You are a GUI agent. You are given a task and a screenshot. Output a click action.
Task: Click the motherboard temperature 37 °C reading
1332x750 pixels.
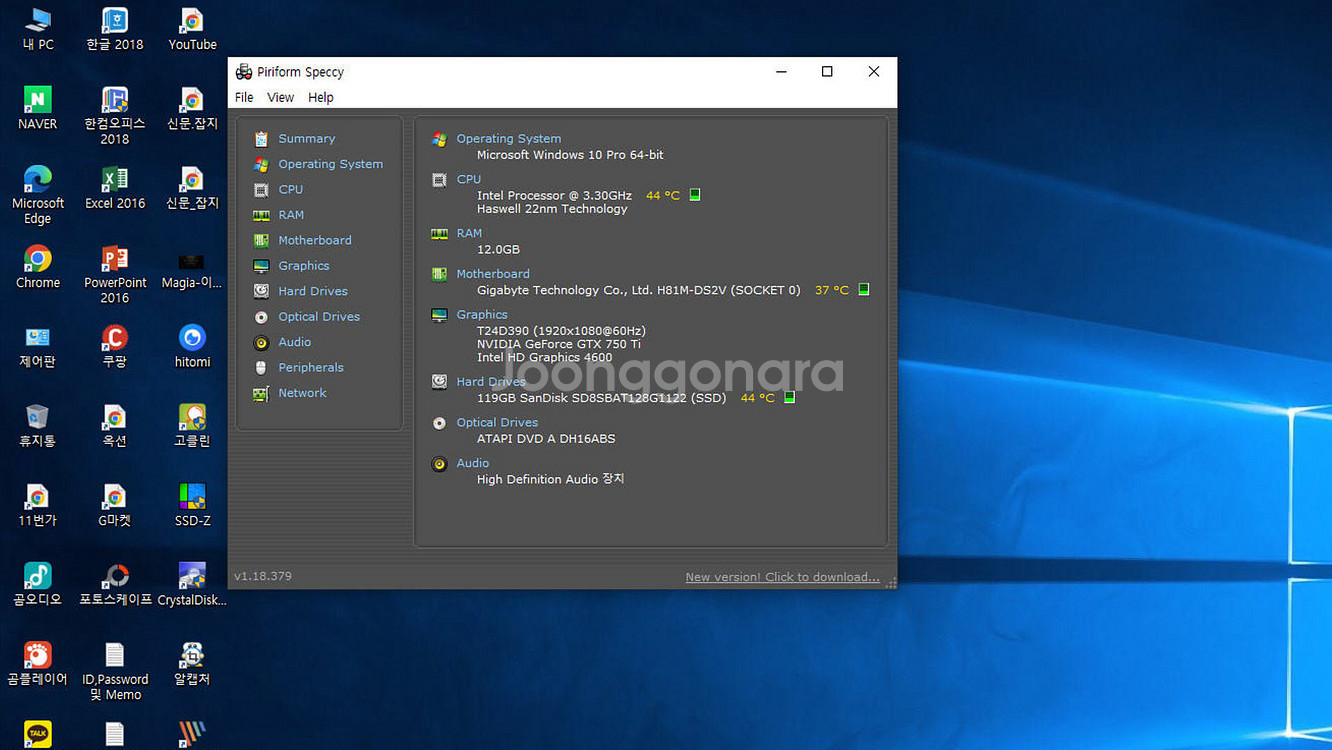pyautogui.click(x=831, y=290)
